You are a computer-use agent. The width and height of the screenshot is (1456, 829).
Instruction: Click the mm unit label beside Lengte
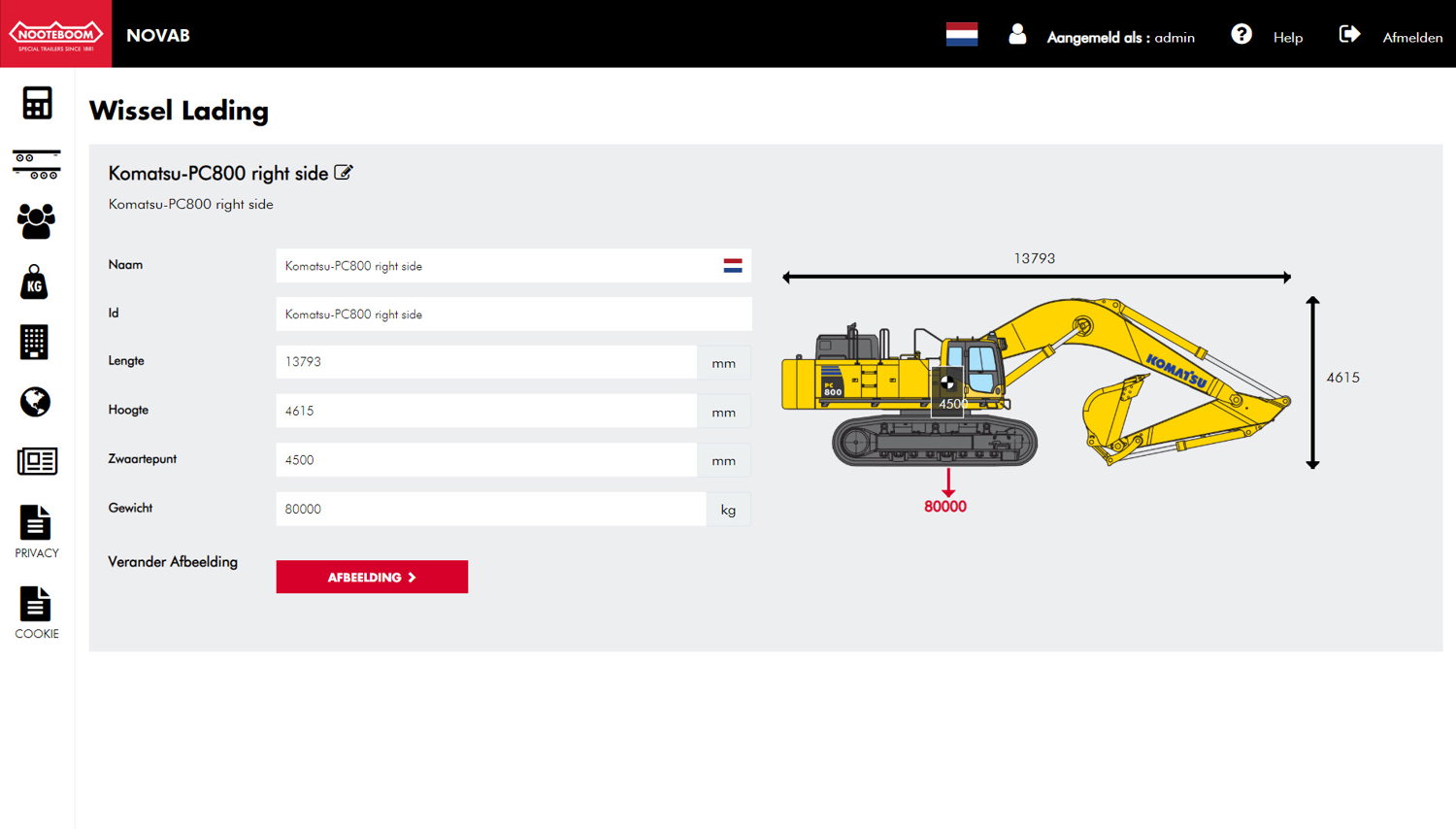pyautogui.click(x=724, y=363)
